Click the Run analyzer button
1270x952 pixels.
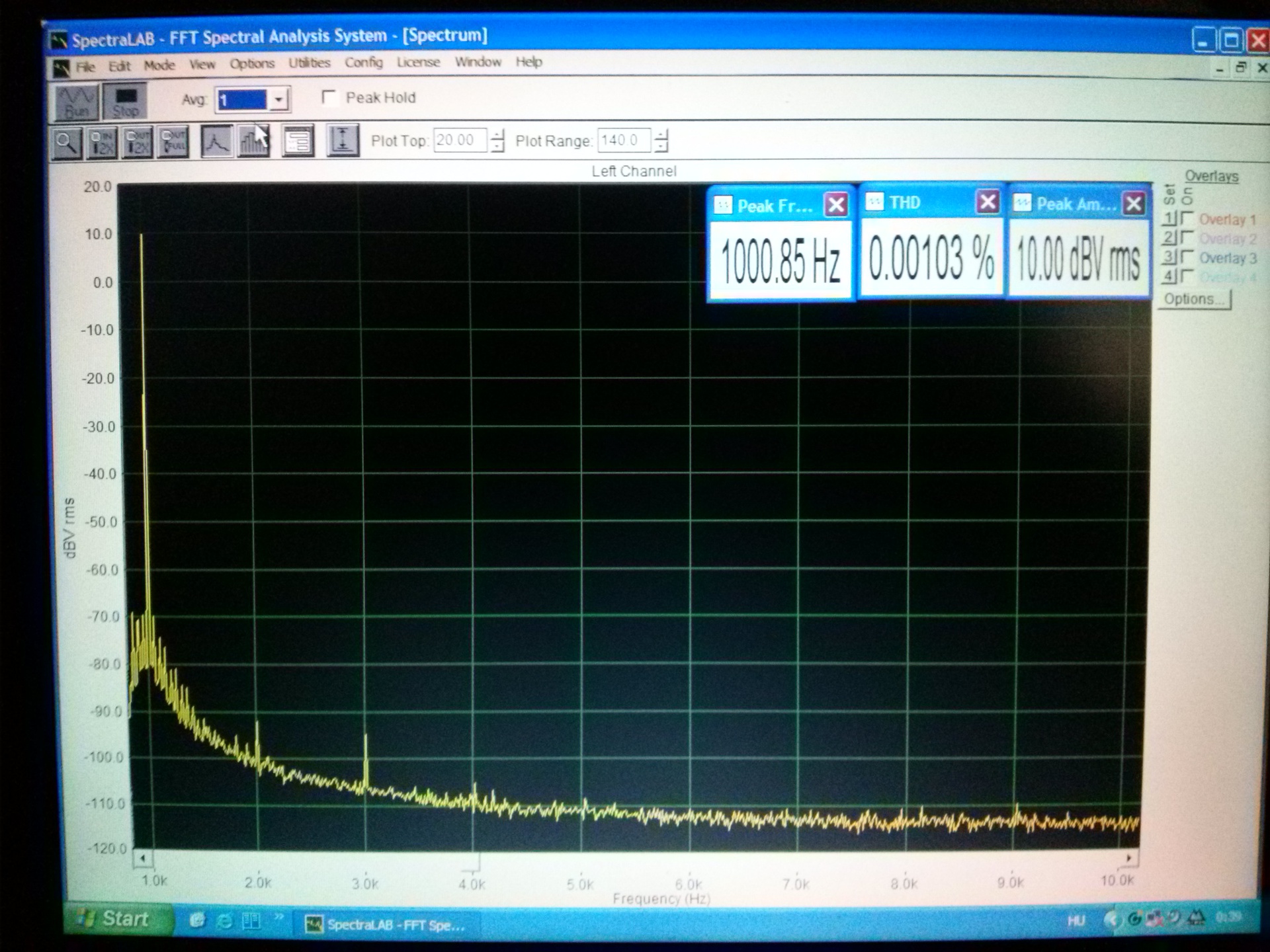click(x=76, y=102)
